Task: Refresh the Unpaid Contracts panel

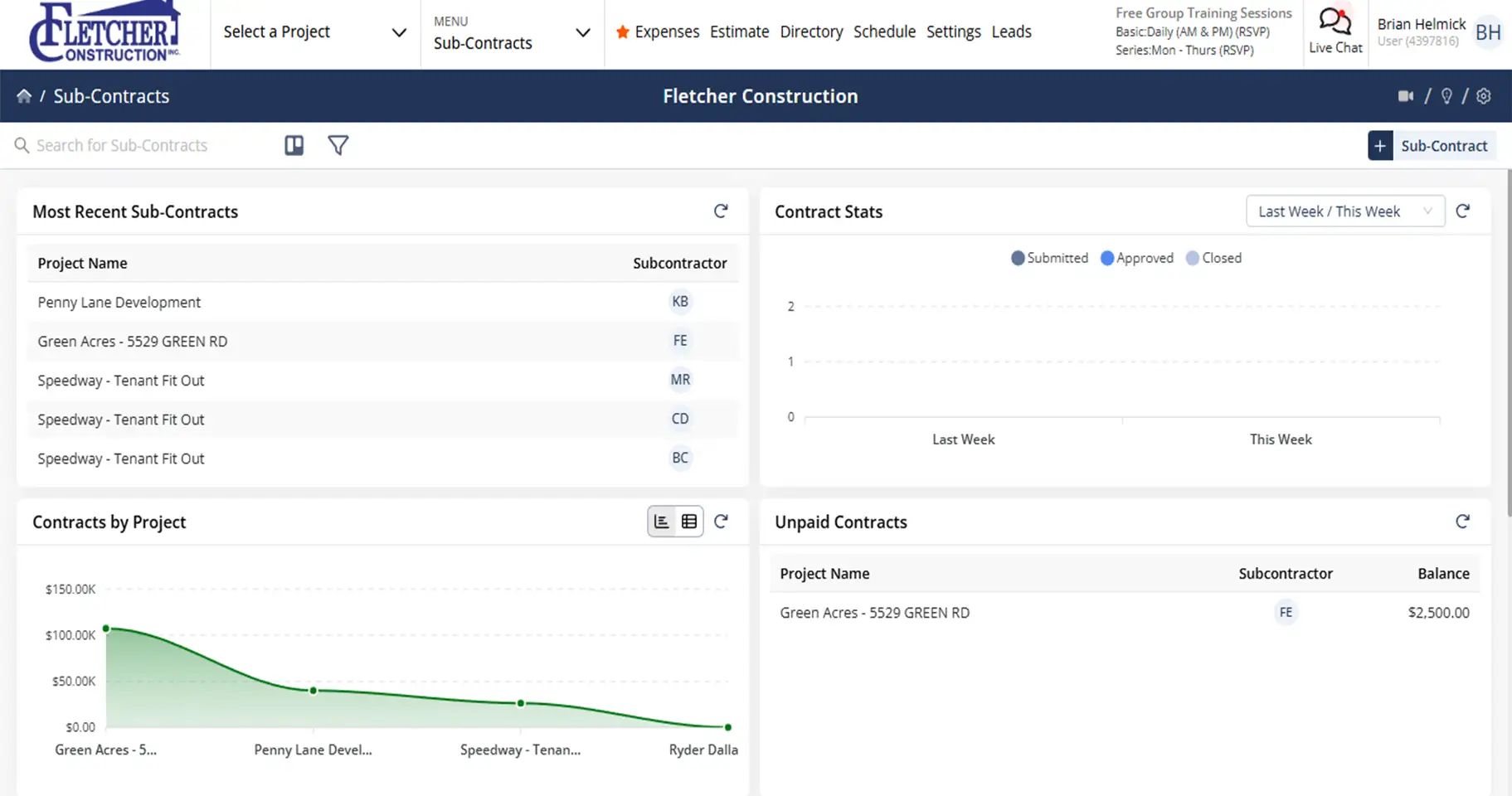Action: tap(1463, 522)
